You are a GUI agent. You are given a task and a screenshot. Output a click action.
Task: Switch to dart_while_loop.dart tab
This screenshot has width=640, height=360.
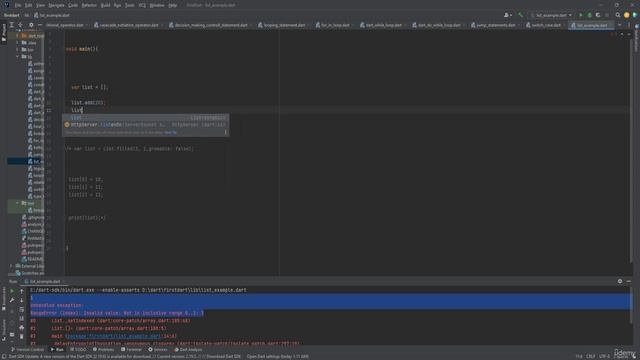coord(381,25)
